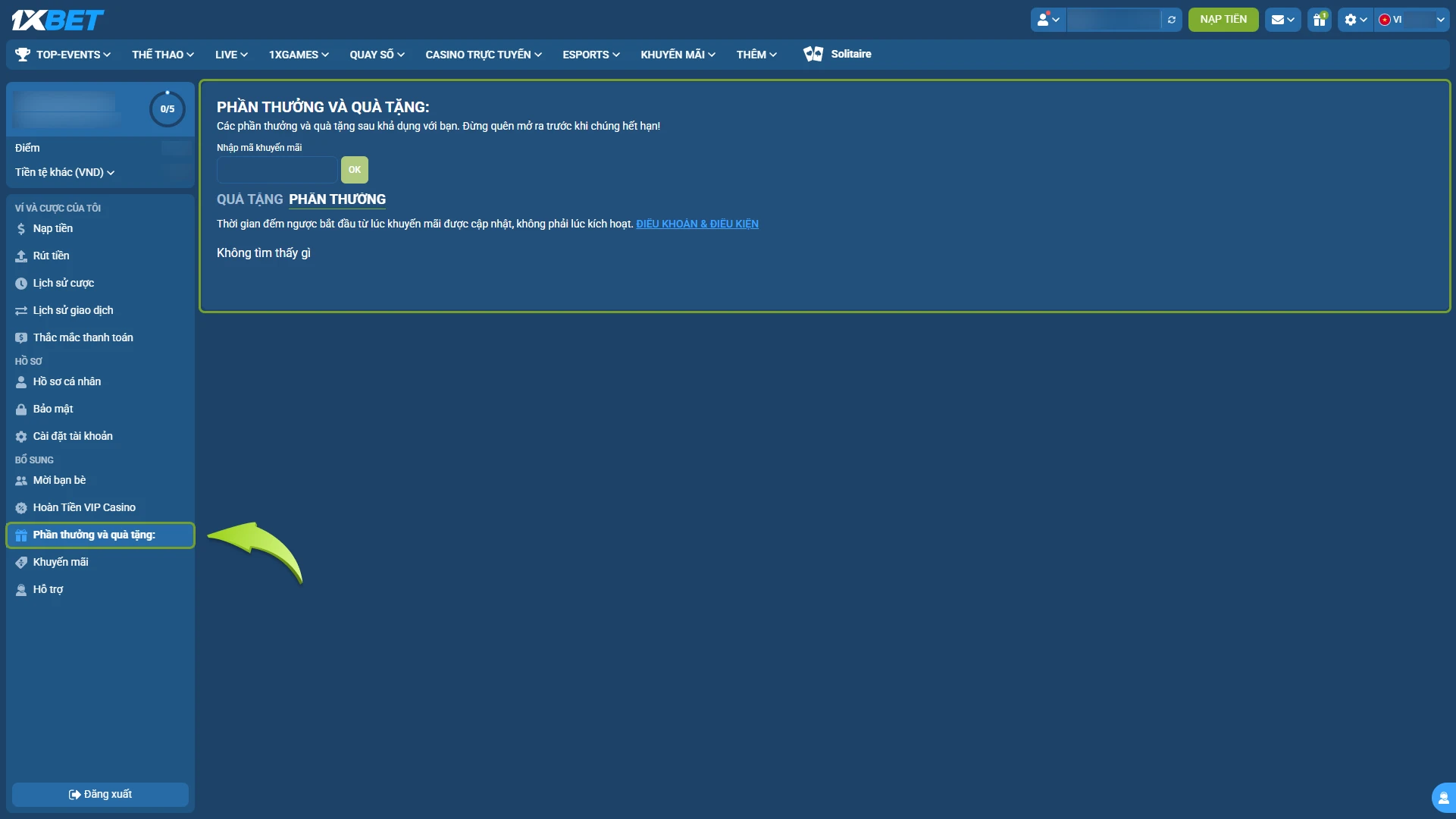This screenshot has height=819, width=1456.
Task: Click the icon beside Thắc mắc thanh toán
Action: (x=21, y=338)
